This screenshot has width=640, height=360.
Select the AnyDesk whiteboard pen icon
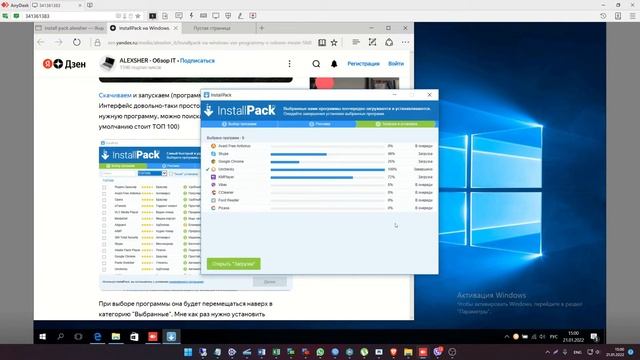pos(240,16)
